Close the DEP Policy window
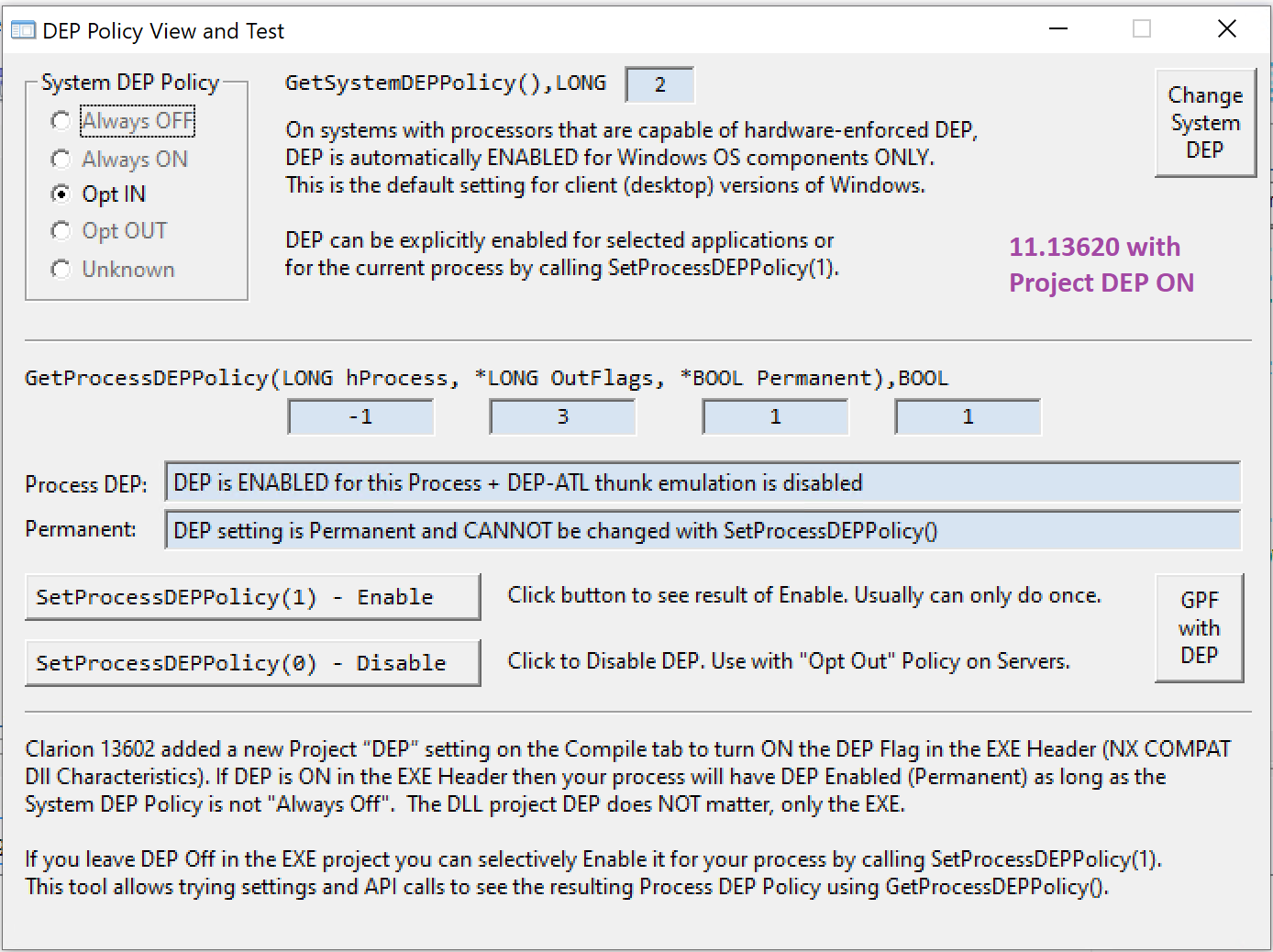This screenshot has height=952, width=1273. coord(1226,29)
